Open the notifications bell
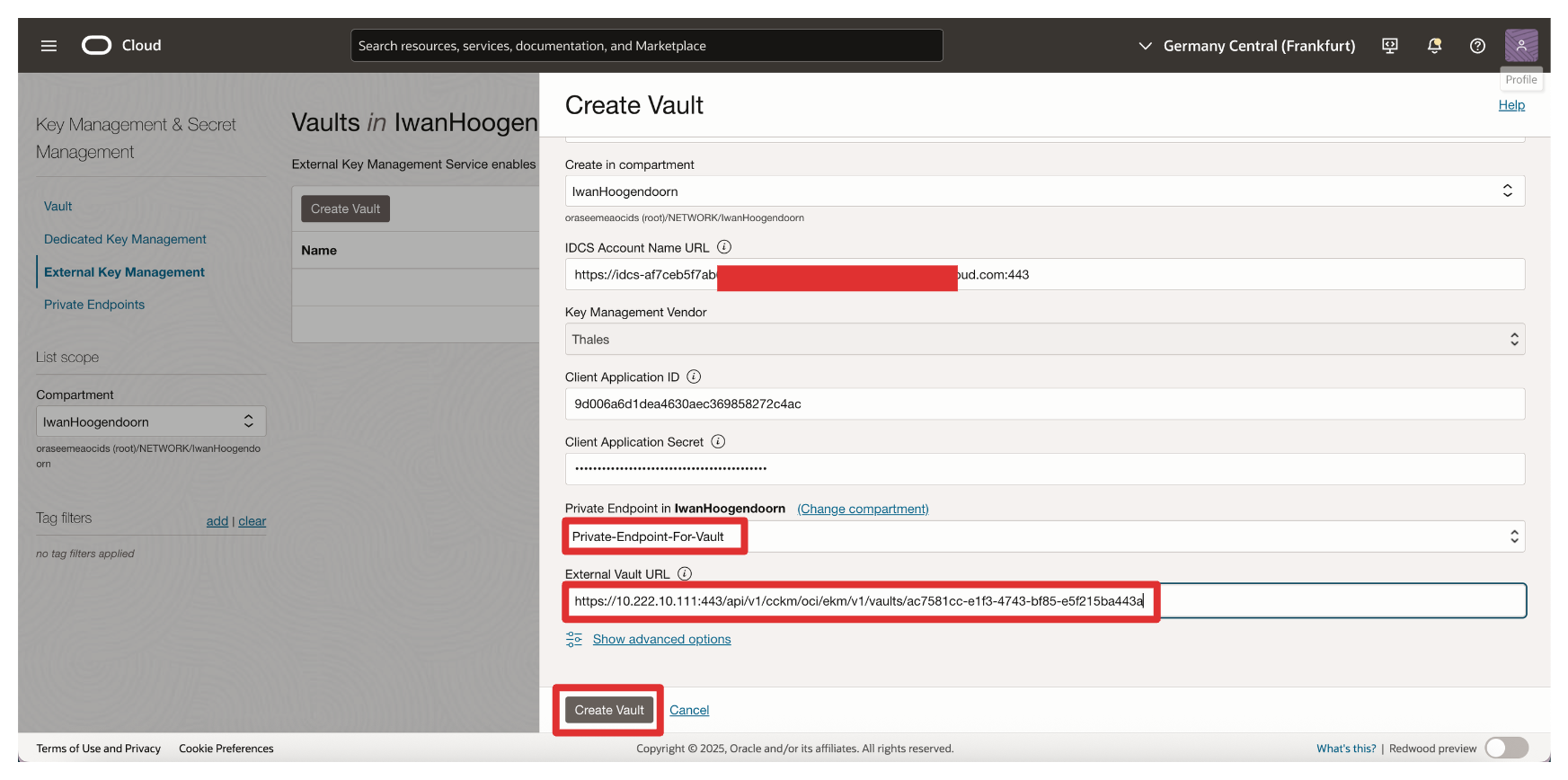Viewport: 1568px width, 780px height. point(1434,46)
